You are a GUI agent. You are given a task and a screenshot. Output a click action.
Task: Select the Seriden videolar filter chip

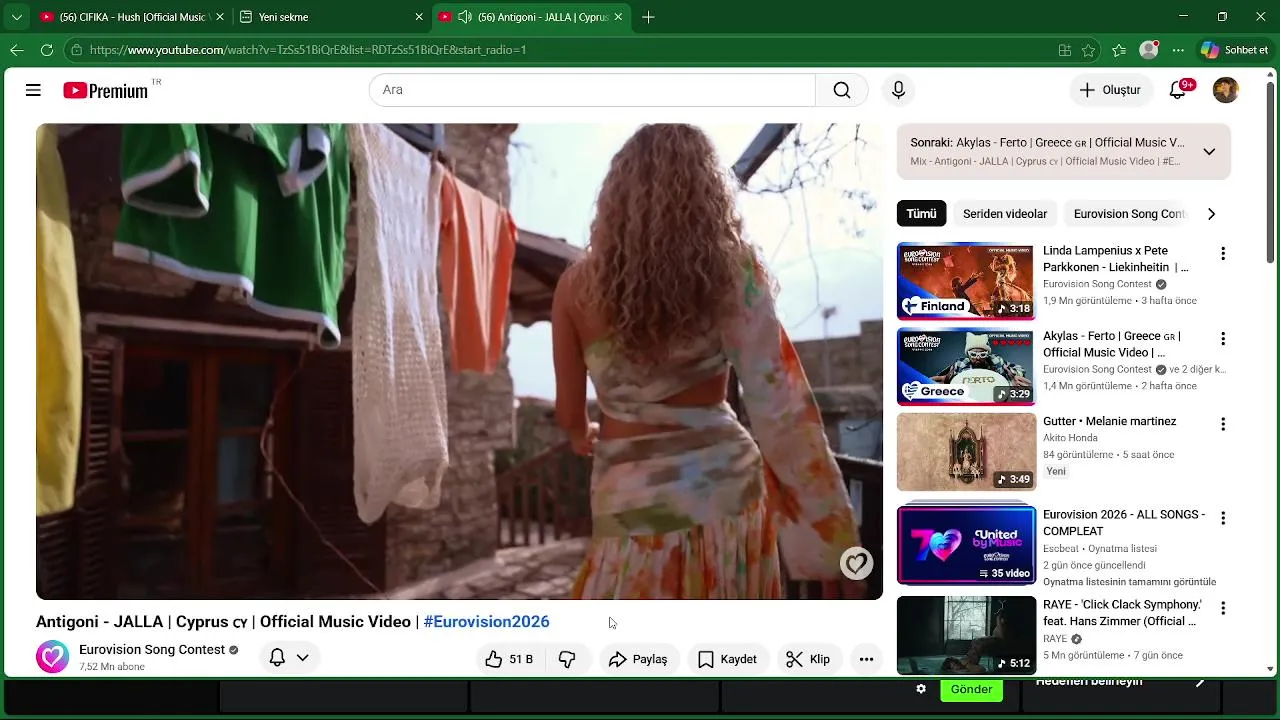pyautogui.click(x=1004, y=214)
